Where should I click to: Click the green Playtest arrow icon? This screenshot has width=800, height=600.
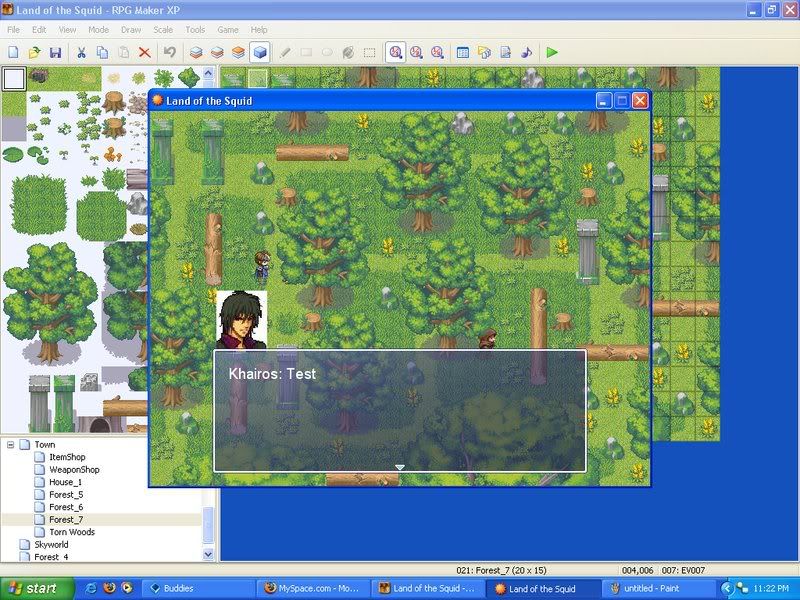click(552, 52)
